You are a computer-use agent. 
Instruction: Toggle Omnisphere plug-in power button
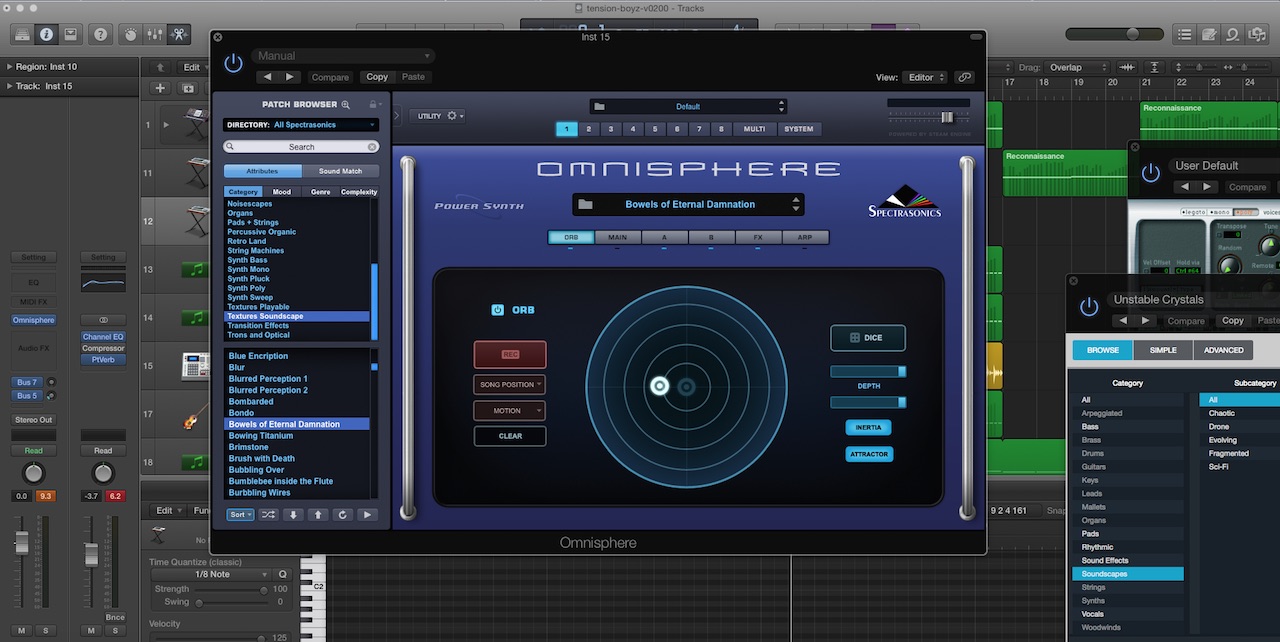pyautogui.click(x=233, y=63)
